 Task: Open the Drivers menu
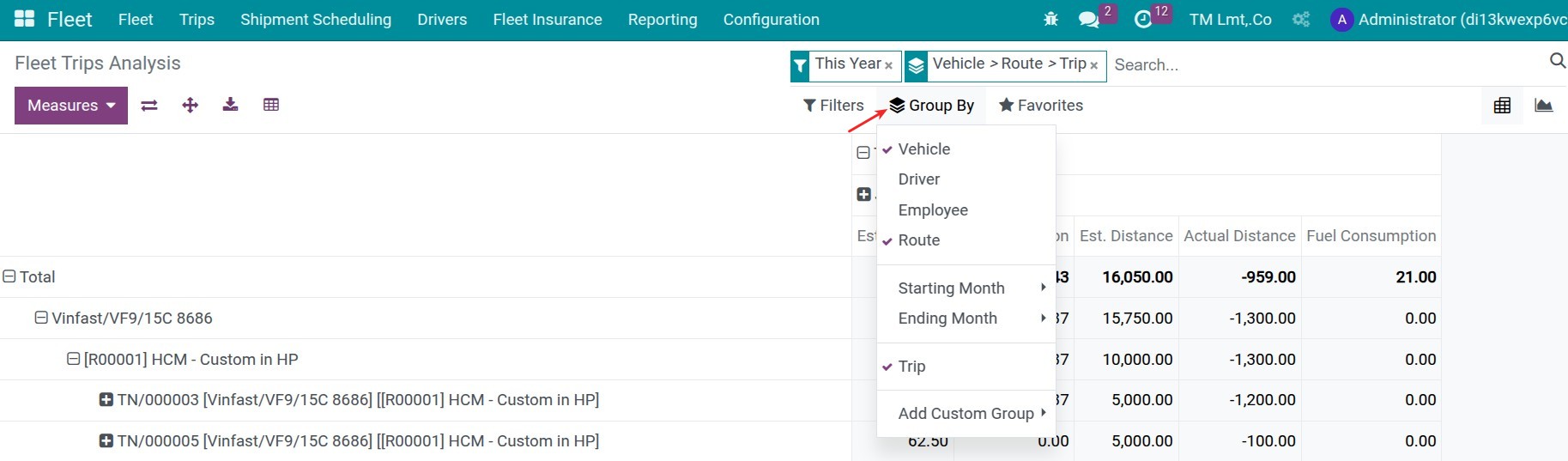[442, 19]
